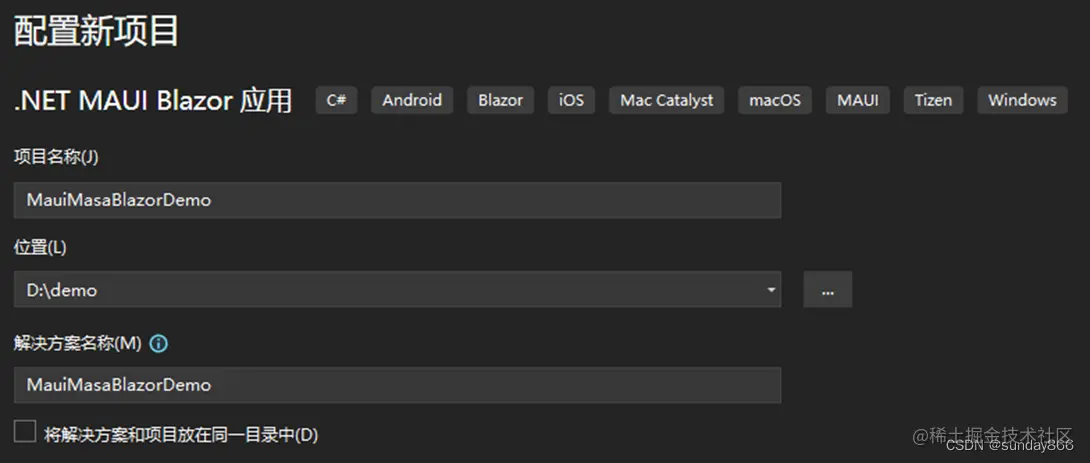Focus the 项目名称 input field
Viewport: 1090px width, 463px height.
point(398,200)
